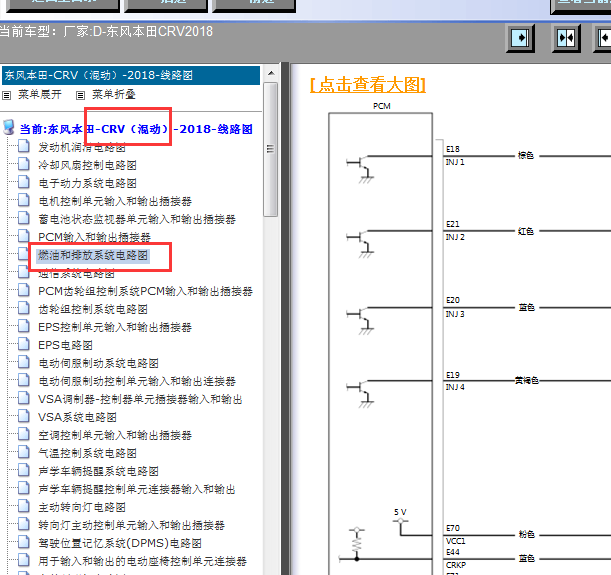611x575 pixels.
Task: Open 空调控制单元输入和输出插接器
Action: coord(115,435)
